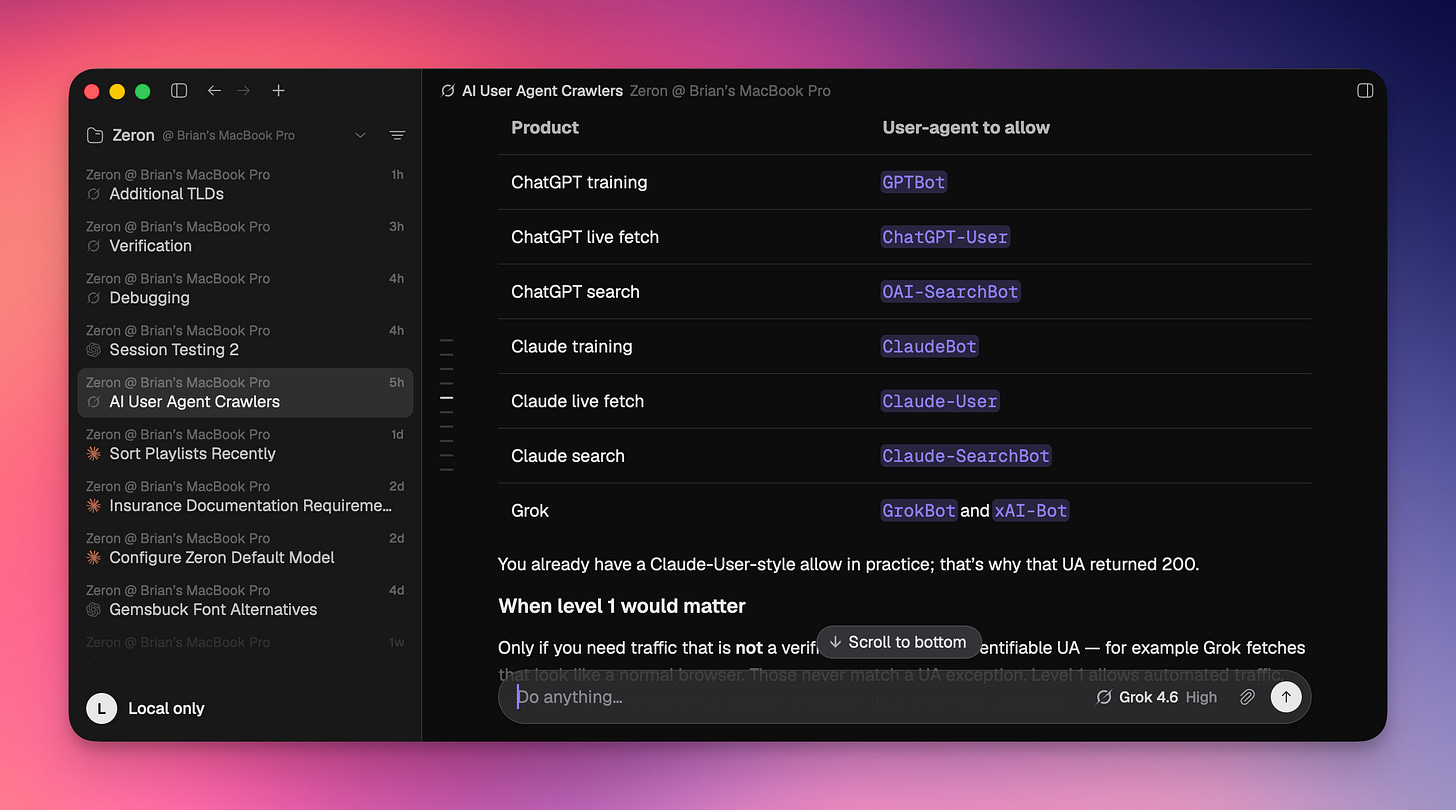Click the Claude training table cell
This screenshot has width=1456, height=810.
[572, 346]
